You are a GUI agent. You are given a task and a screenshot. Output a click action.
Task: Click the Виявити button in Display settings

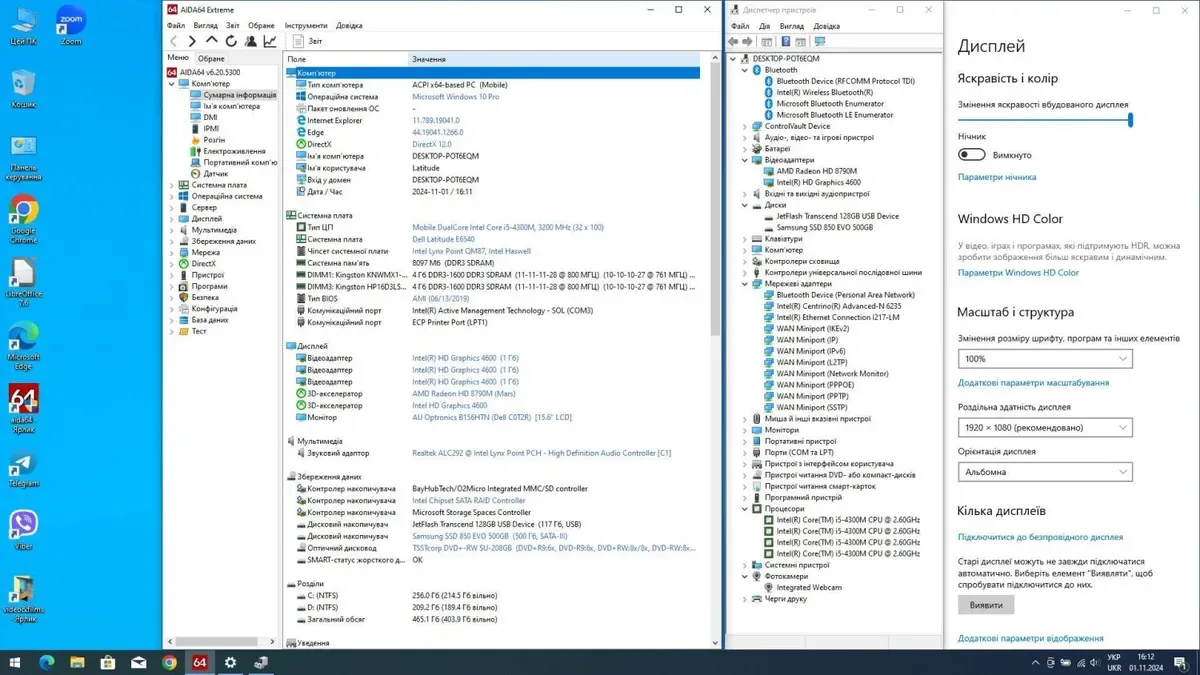pyautogui.click(x=985, y=605)
